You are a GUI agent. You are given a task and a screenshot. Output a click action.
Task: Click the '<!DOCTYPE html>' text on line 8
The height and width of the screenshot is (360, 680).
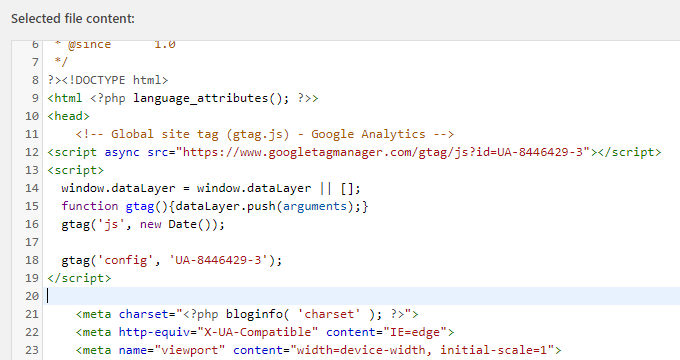click(114, 80)
